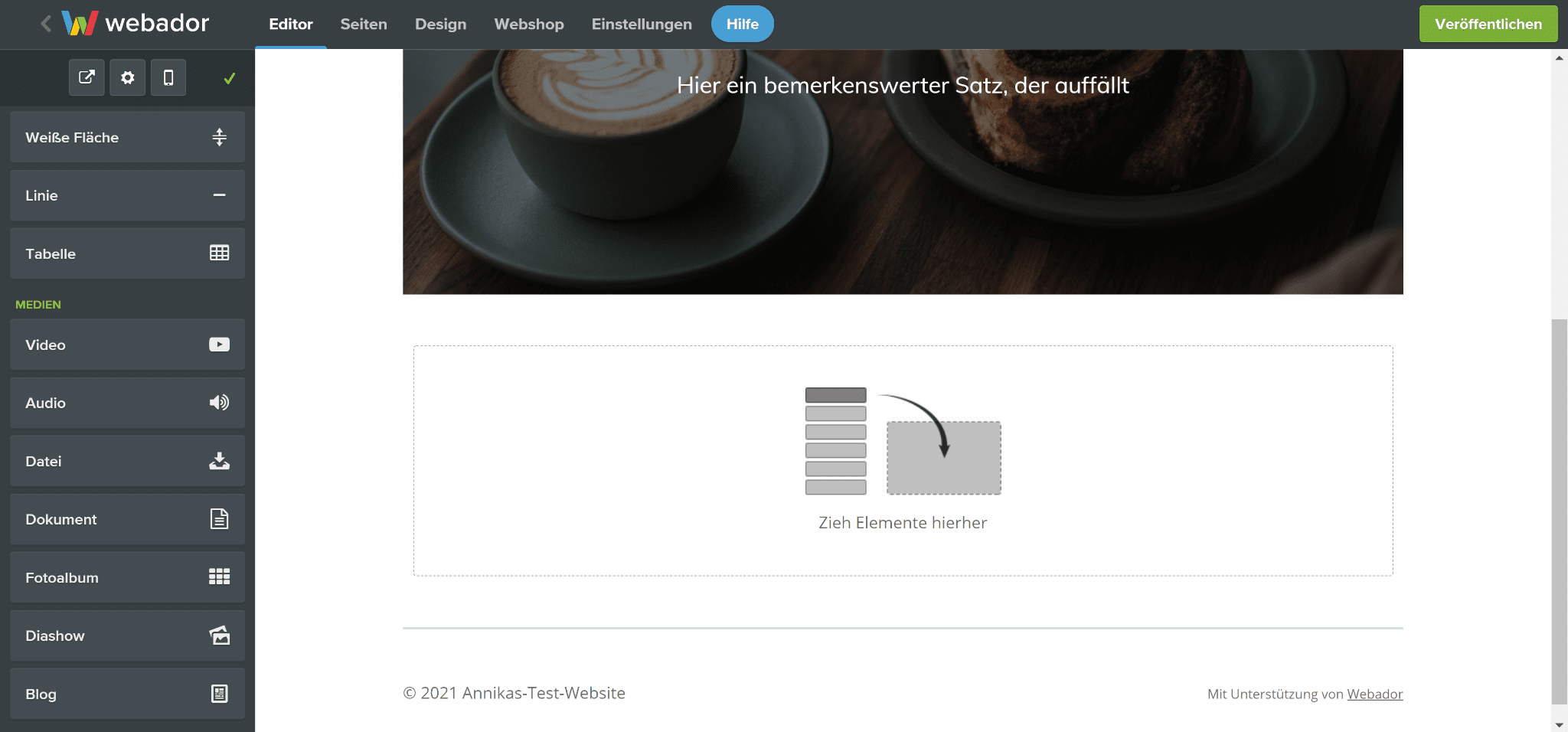Click the Webador logo
This screenshot has height=732, width=1568.
point(136,24)
